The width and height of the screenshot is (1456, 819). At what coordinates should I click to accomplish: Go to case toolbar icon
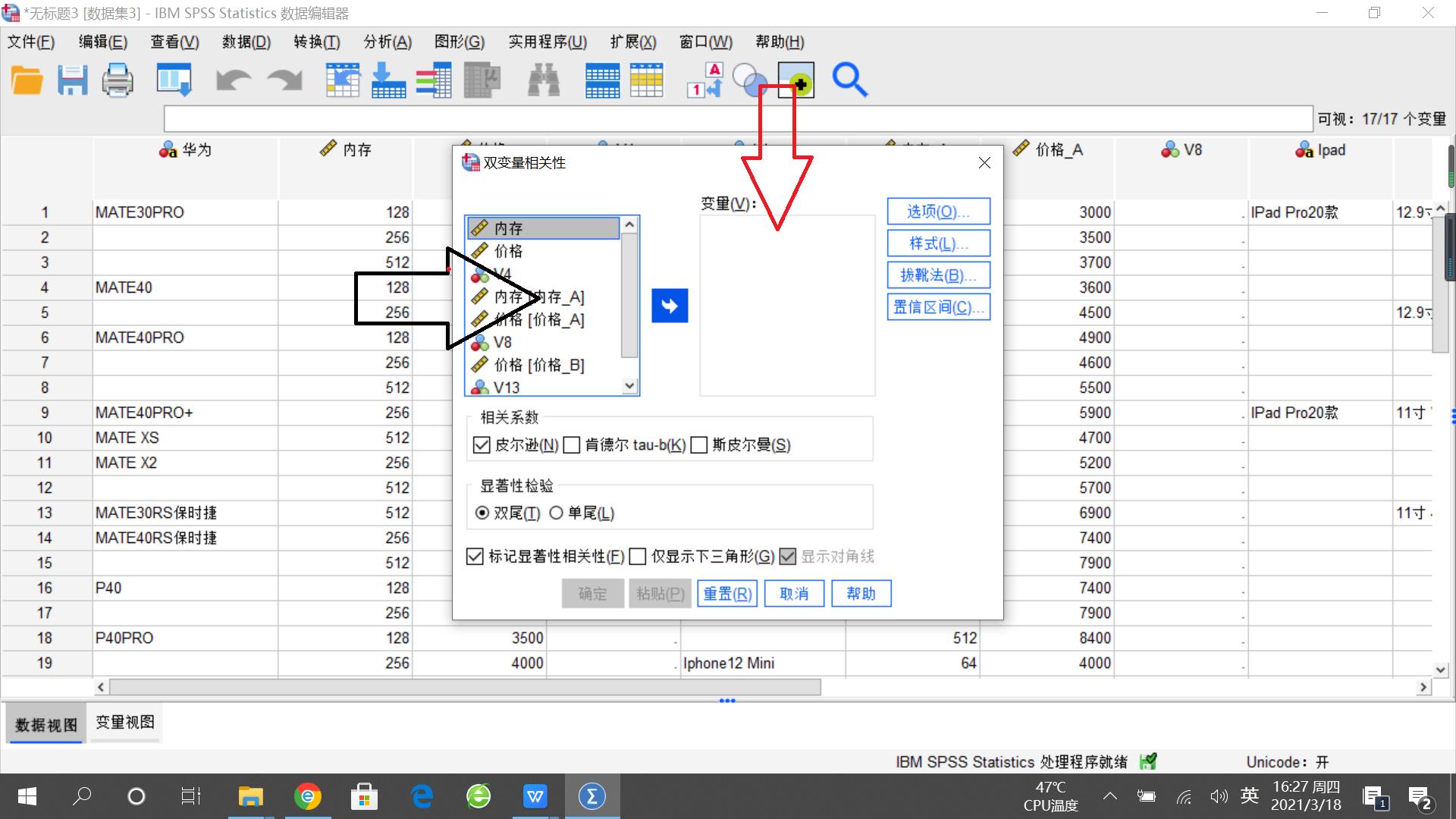(343, 80)
